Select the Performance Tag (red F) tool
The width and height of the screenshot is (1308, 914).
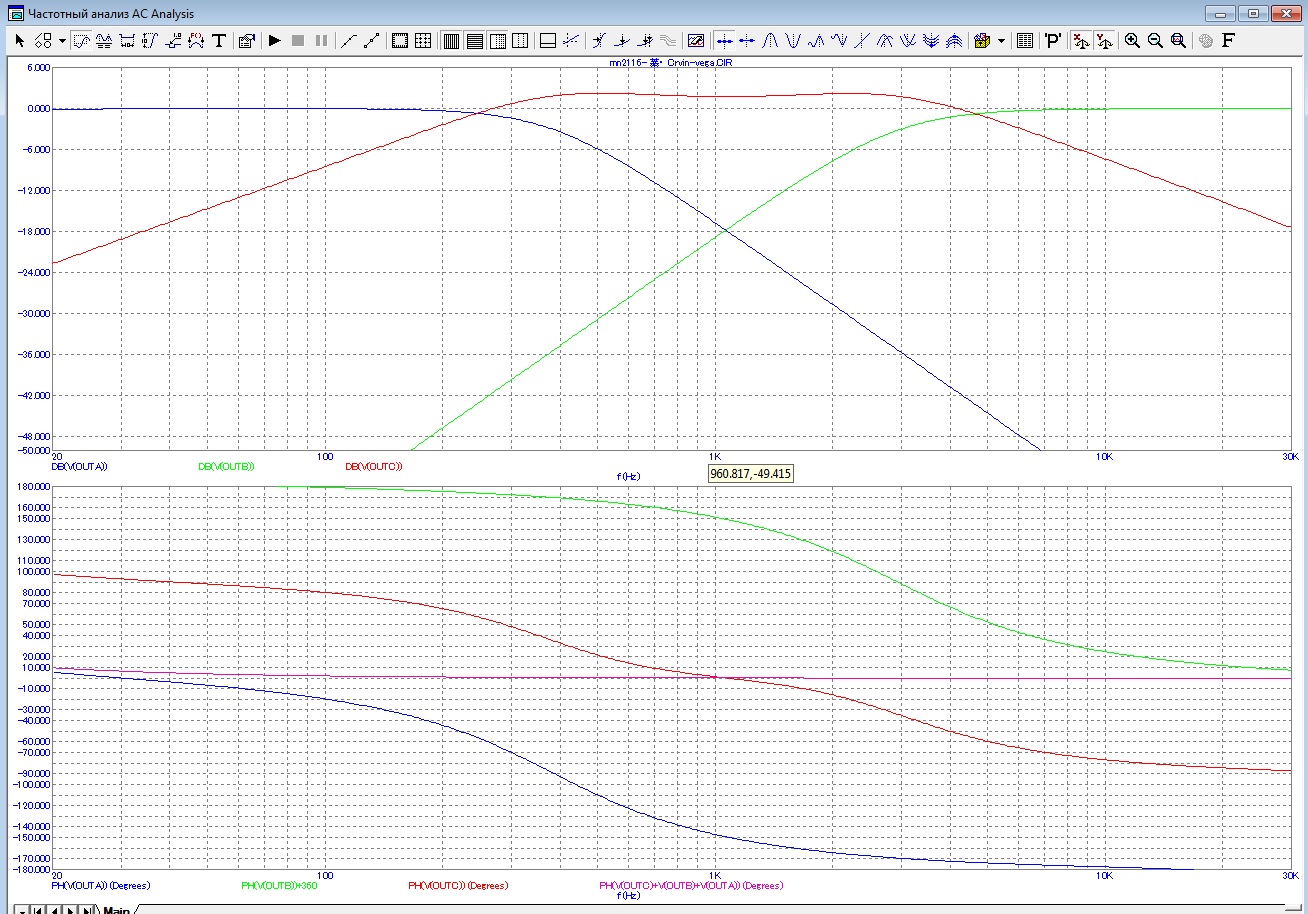pos(196,41)
